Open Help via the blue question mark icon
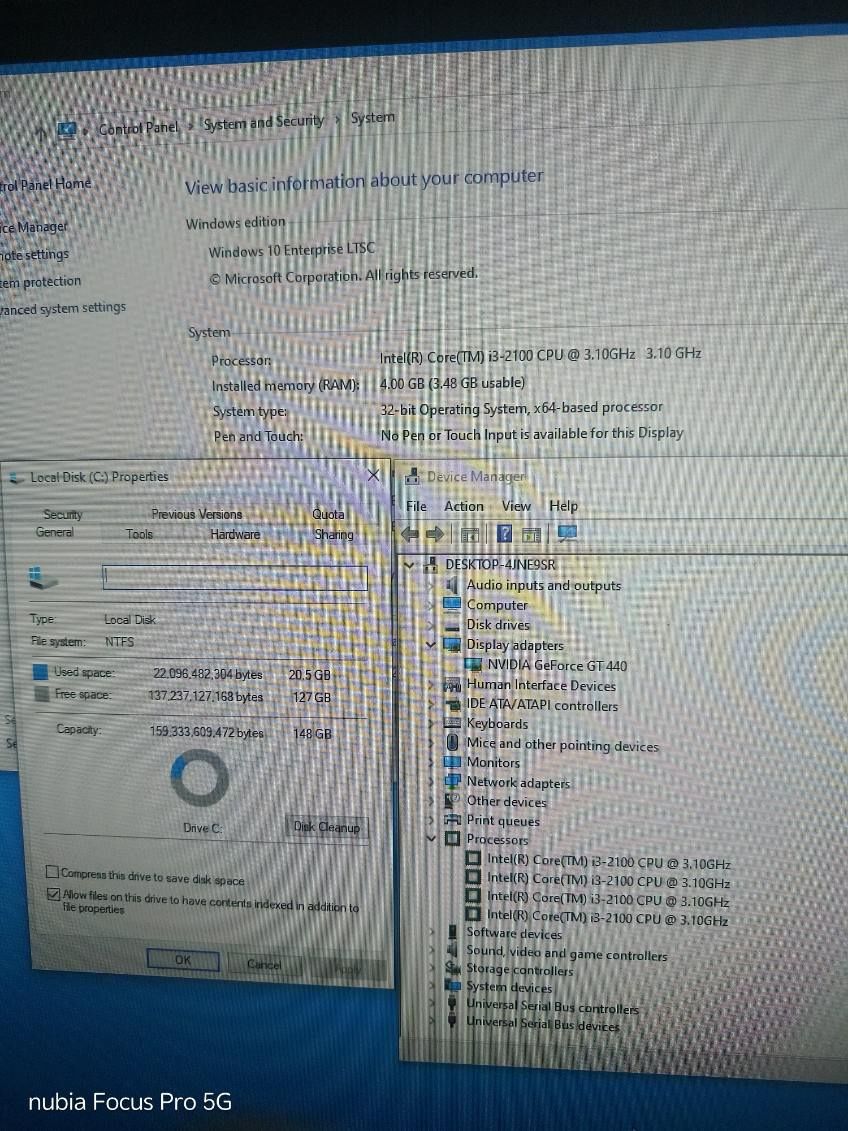The height and width of the screenshot is (1131, 848). point(505,534)
